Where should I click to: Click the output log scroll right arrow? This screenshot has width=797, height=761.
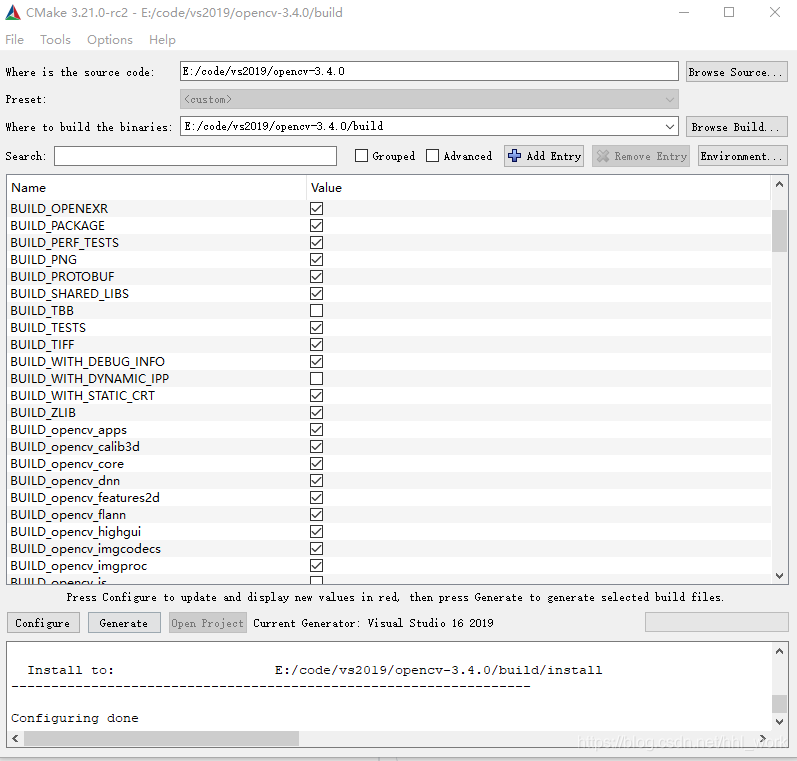pos(763,738)
